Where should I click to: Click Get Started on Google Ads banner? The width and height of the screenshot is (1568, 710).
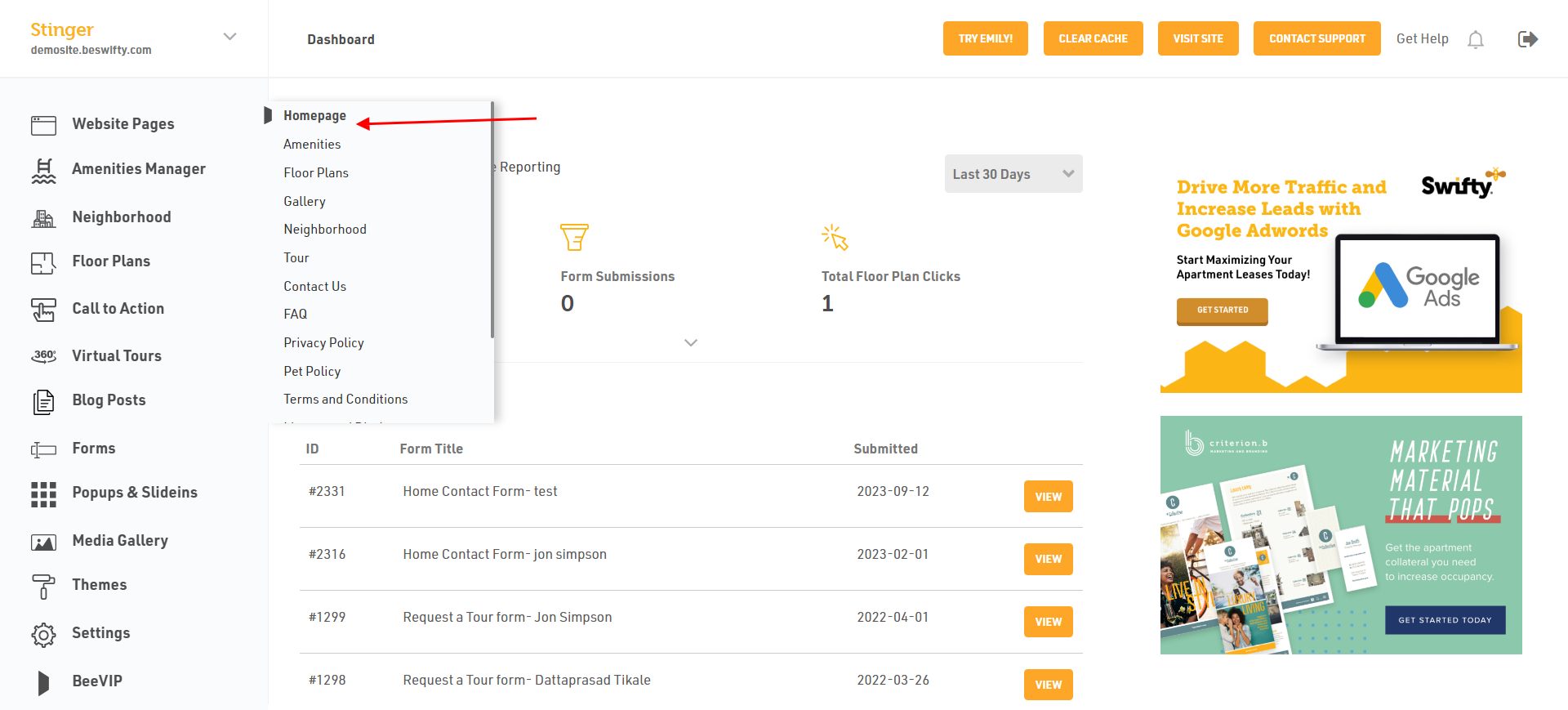(1222, 310)
